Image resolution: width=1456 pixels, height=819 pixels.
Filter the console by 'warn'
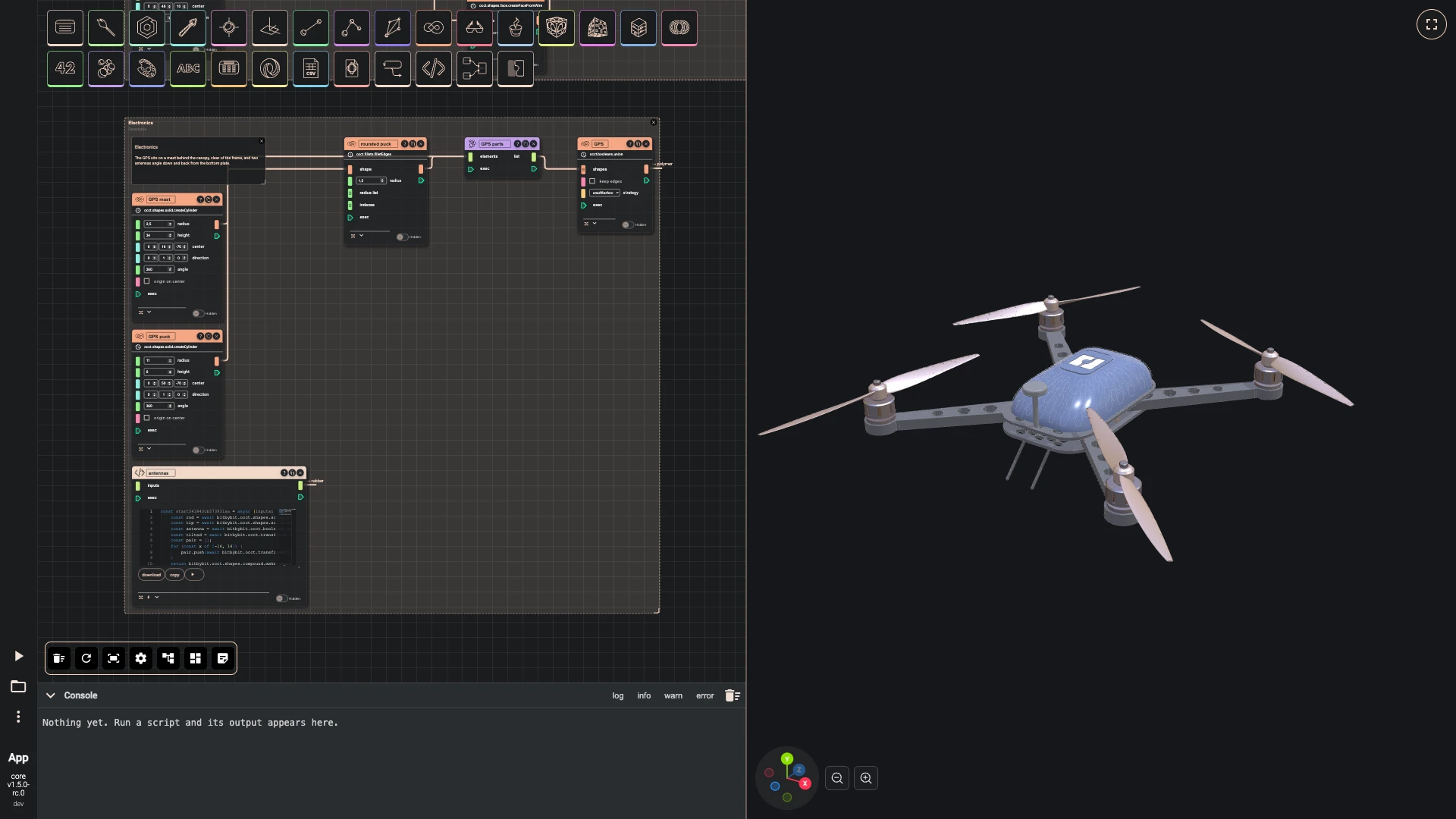pos(673,695)
